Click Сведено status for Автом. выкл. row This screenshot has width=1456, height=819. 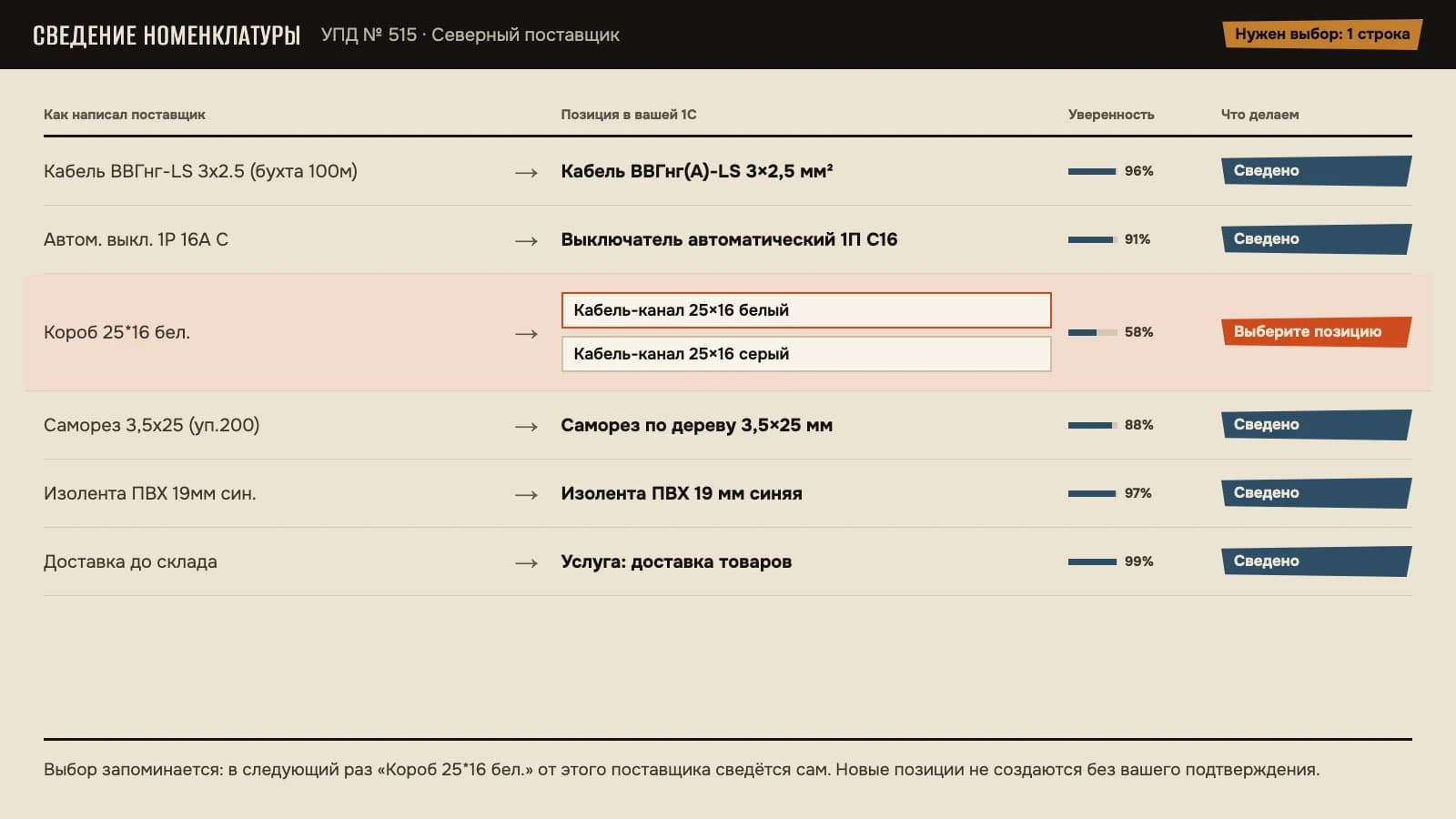point(1316,239)
